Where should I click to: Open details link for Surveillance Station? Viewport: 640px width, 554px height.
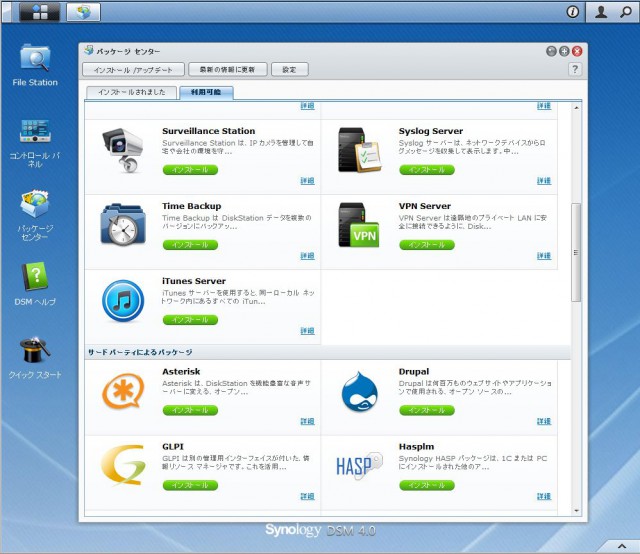click(x=307, y=181)
